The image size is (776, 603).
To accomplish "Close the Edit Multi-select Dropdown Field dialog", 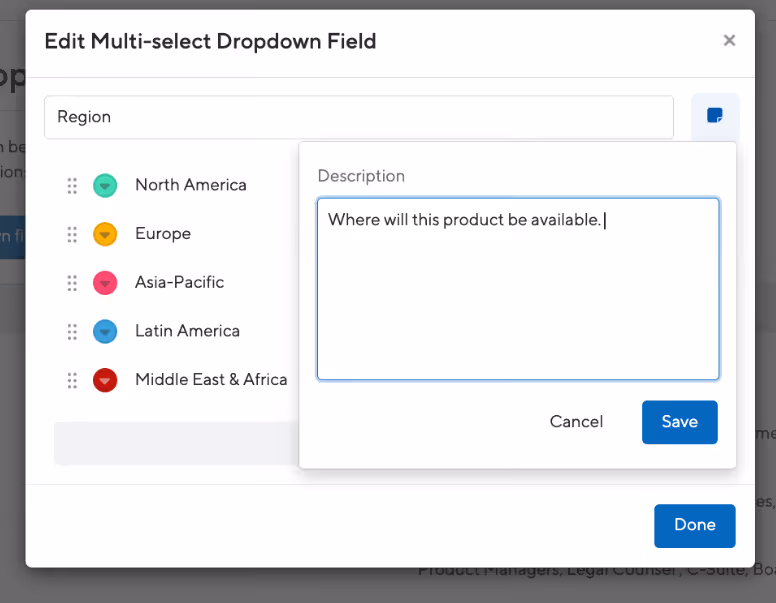I will pos(729,40).
